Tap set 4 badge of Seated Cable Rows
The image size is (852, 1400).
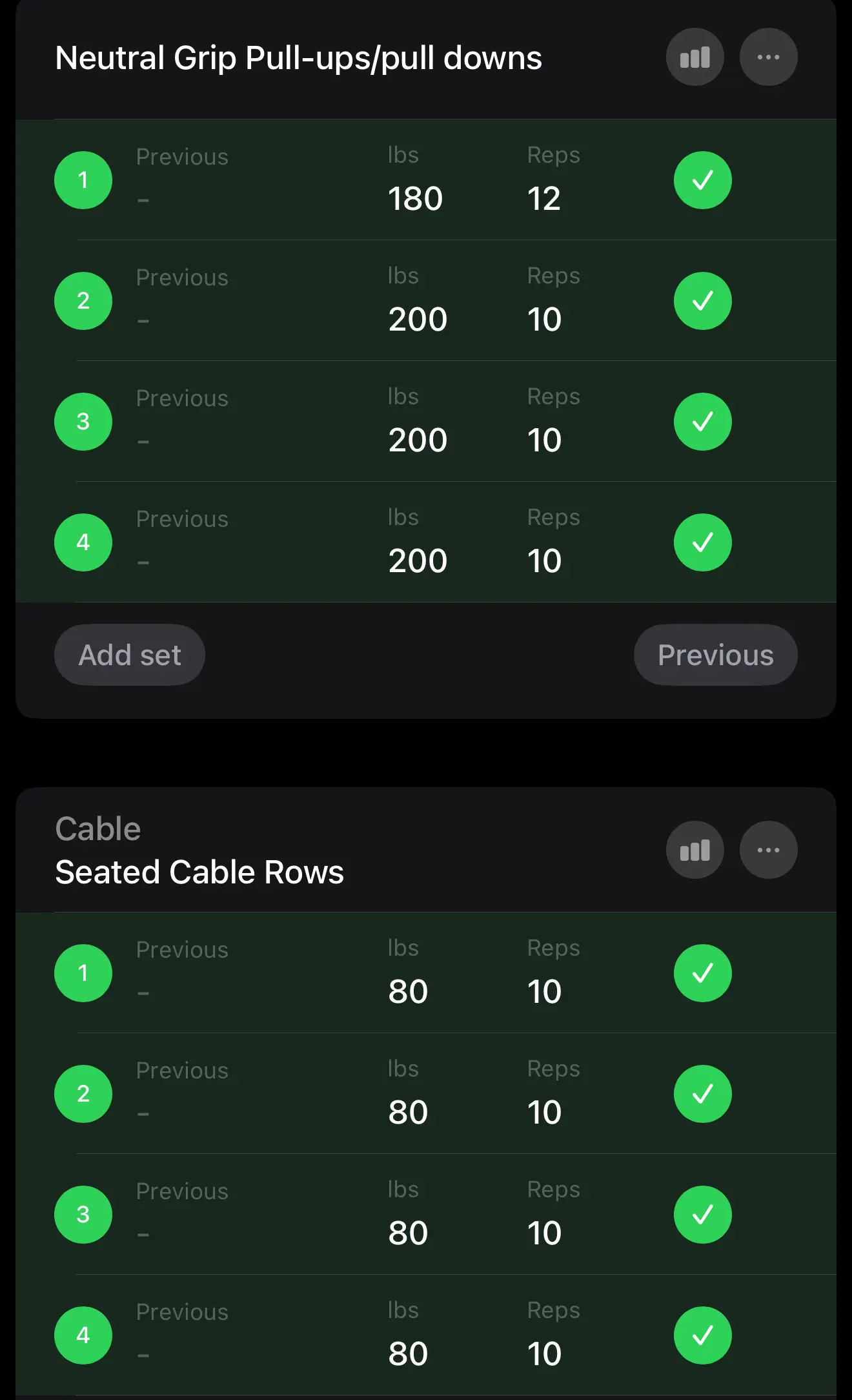tap(83, 1335)
